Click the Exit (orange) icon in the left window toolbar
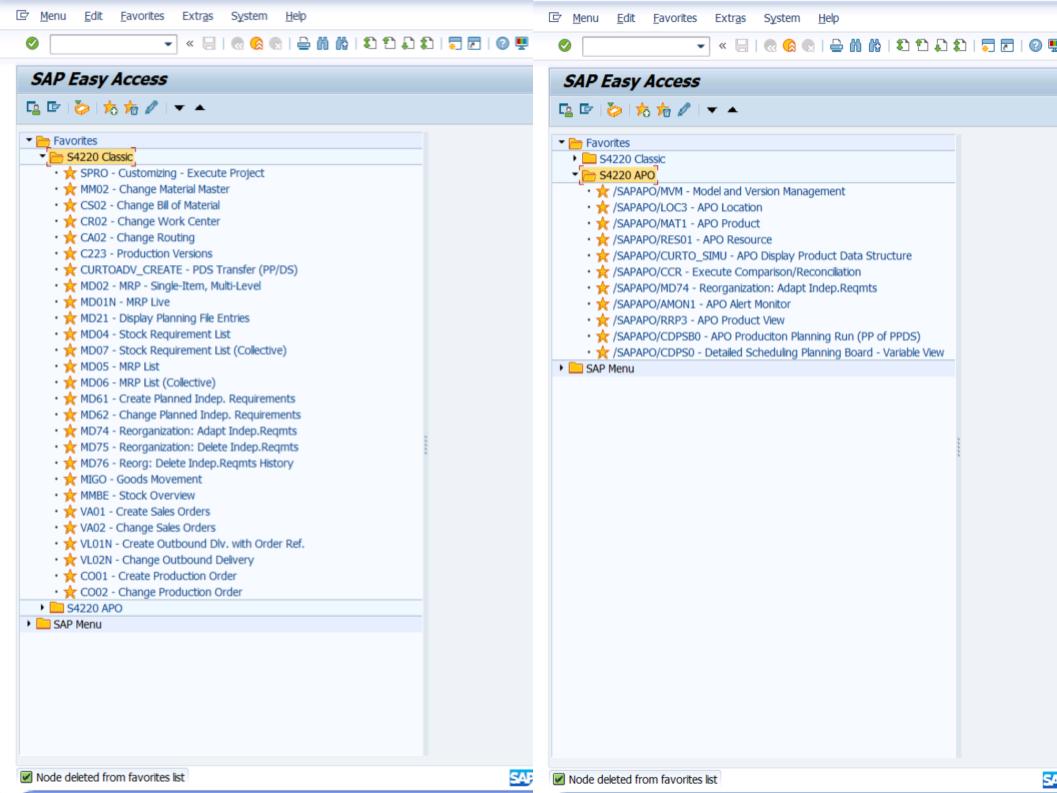The height and width of the screenshot is (793, 1057). click(x=256, y=44)
